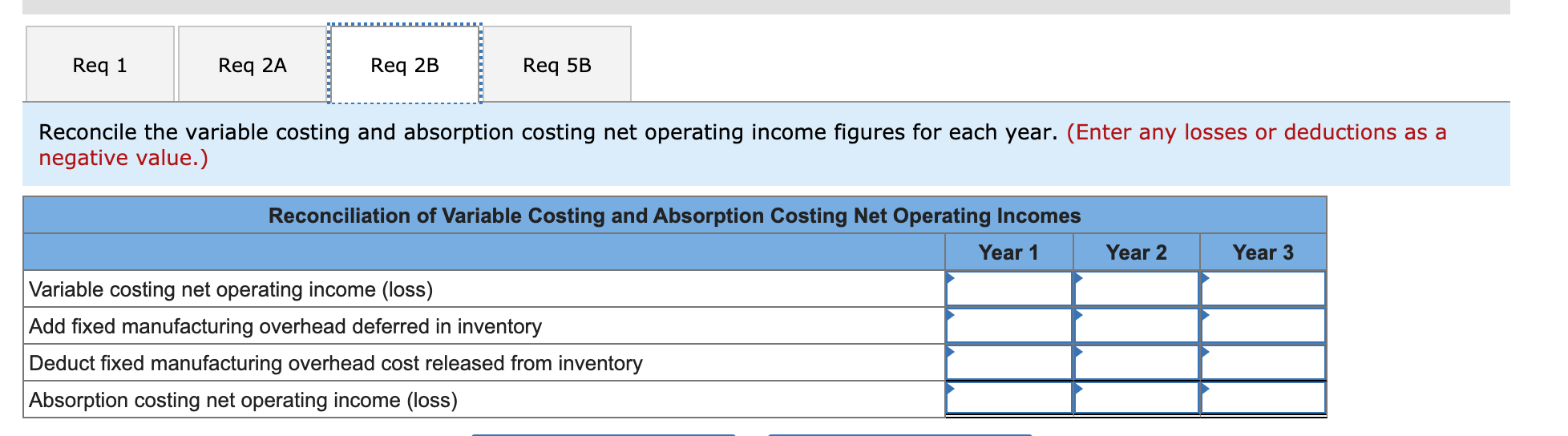Click 'Variable costing net operating income (loss)' label
1568x436 pixels.
coord(231,289)
